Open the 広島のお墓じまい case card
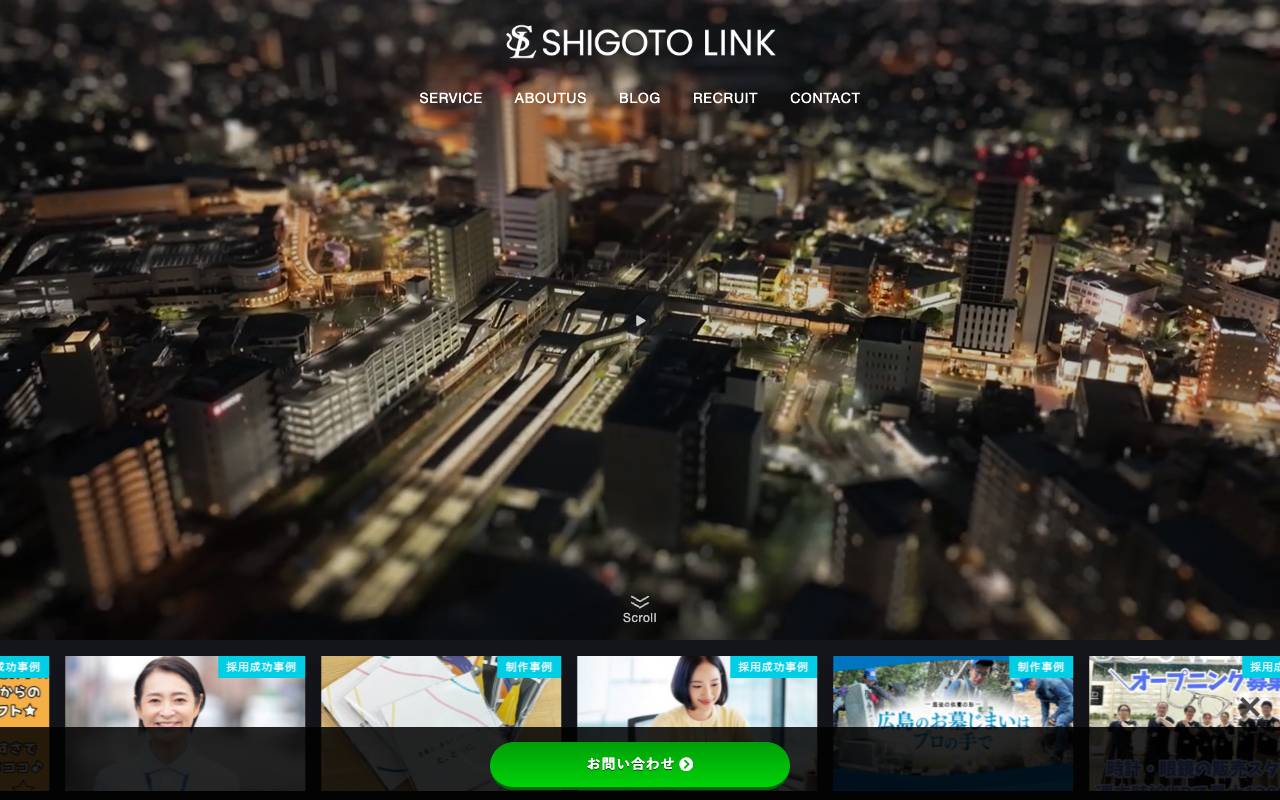The width and height of the screenshot is (1280, 800). click(953, 723)
